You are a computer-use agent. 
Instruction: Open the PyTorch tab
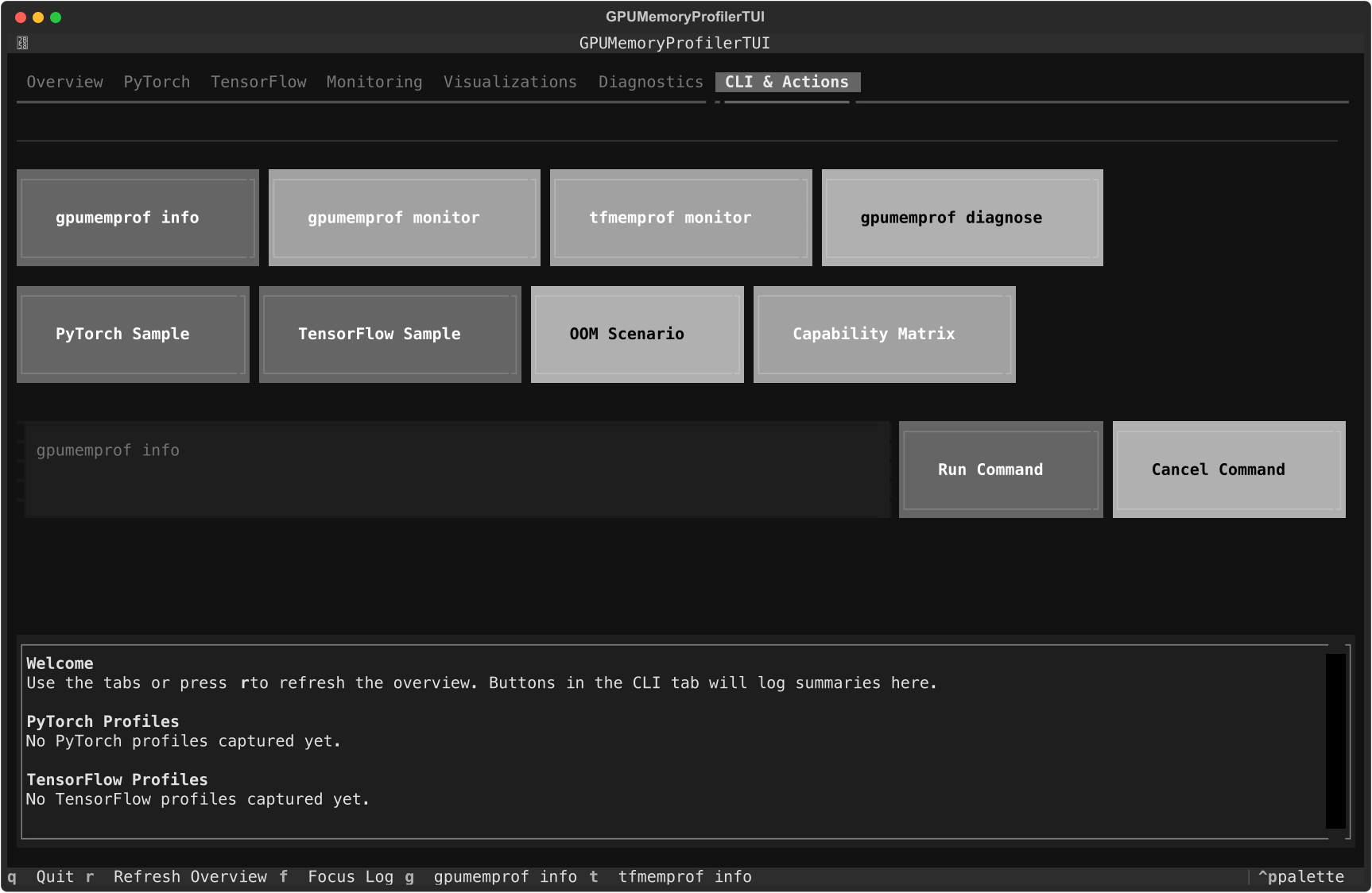[157, 82]
